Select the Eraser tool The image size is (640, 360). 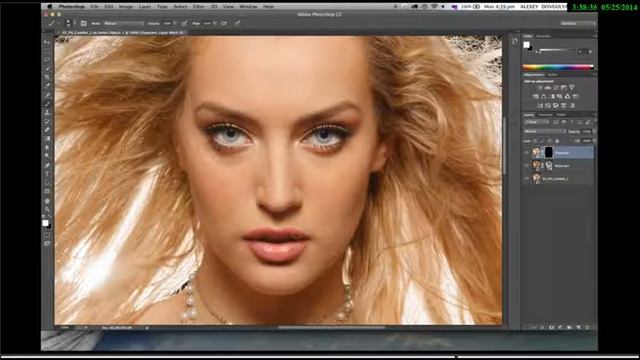coord(47,130)
